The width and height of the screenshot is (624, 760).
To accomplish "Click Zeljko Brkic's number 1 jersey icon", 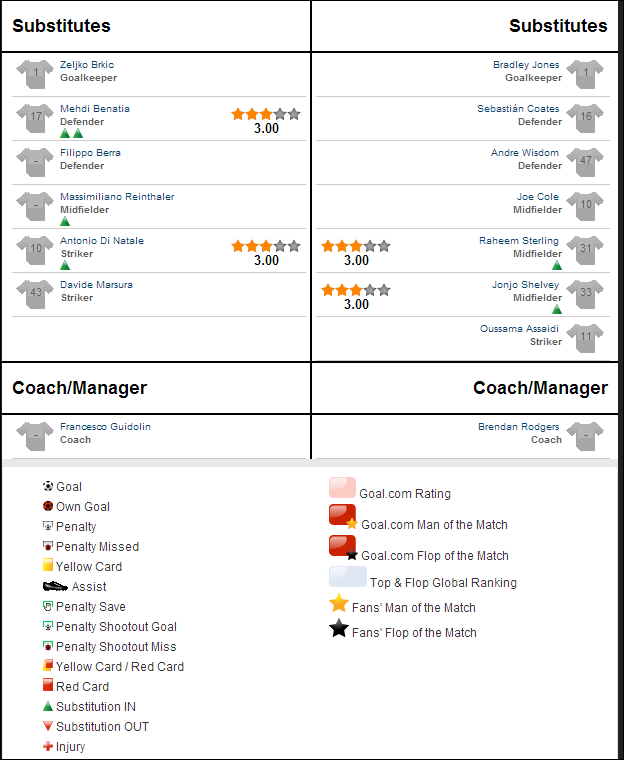I will pos(35,74).
